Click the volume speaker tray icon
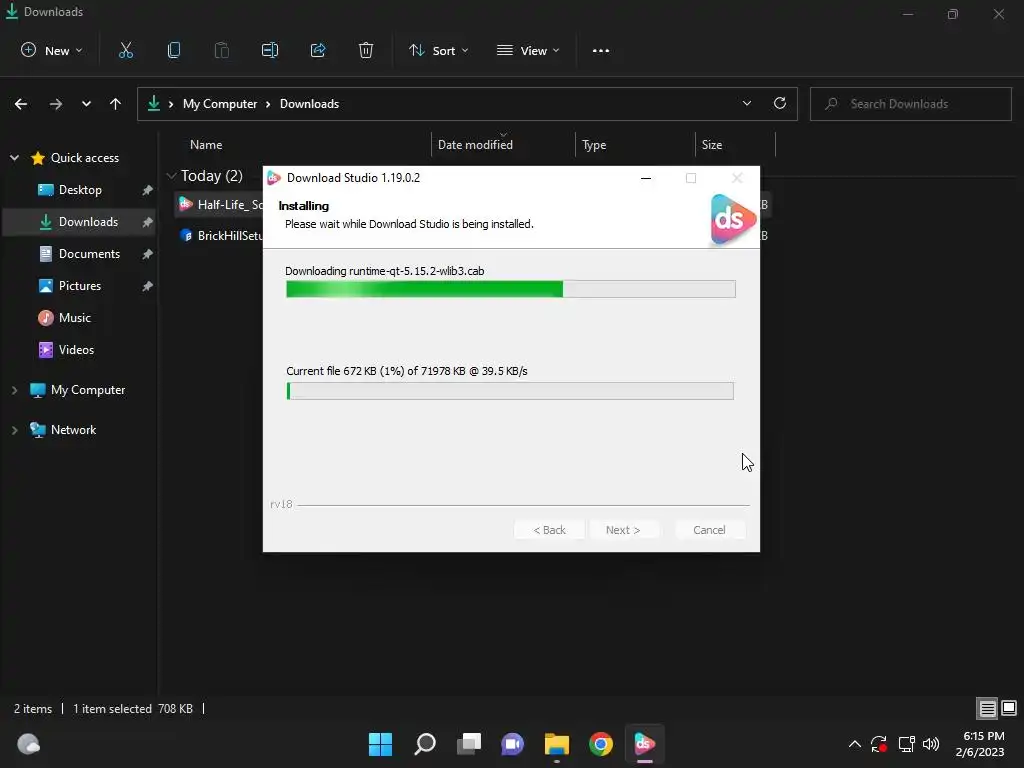The image size is (1024, 768). 931,744
